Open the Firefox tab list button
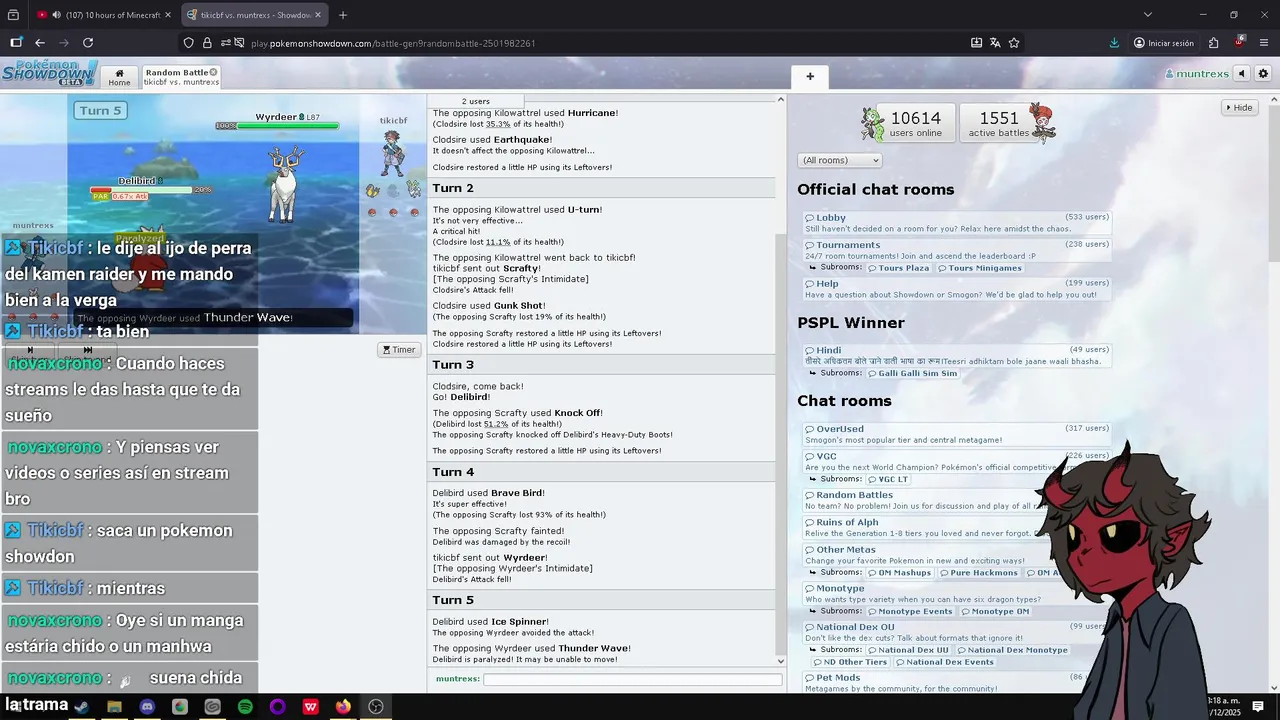This screenshot has height=720, width=1280. click(x=13, y=15)
